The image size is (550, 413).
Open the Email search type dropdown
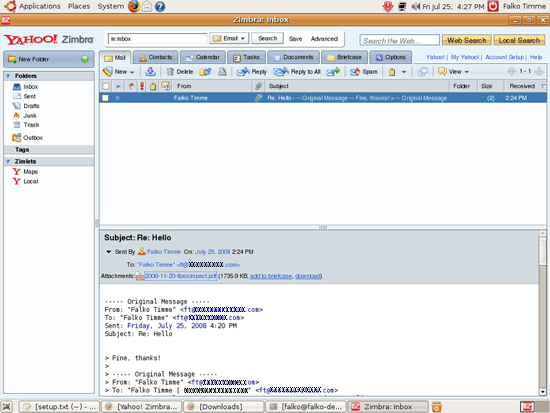229,38
